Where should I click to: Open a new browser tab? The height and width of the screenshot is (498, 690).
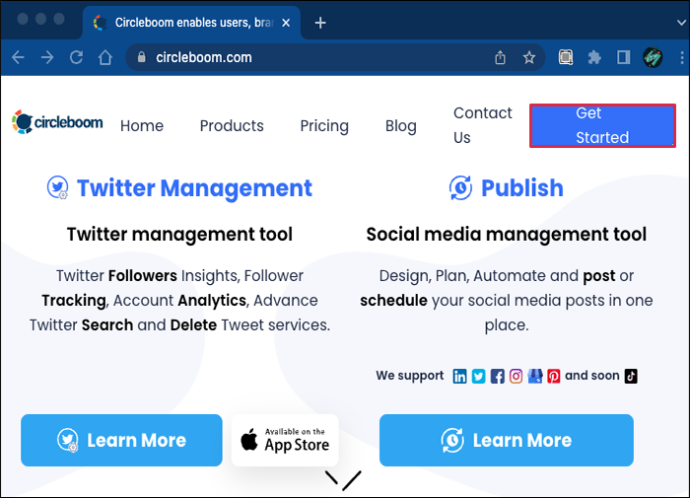coord(320,22)
